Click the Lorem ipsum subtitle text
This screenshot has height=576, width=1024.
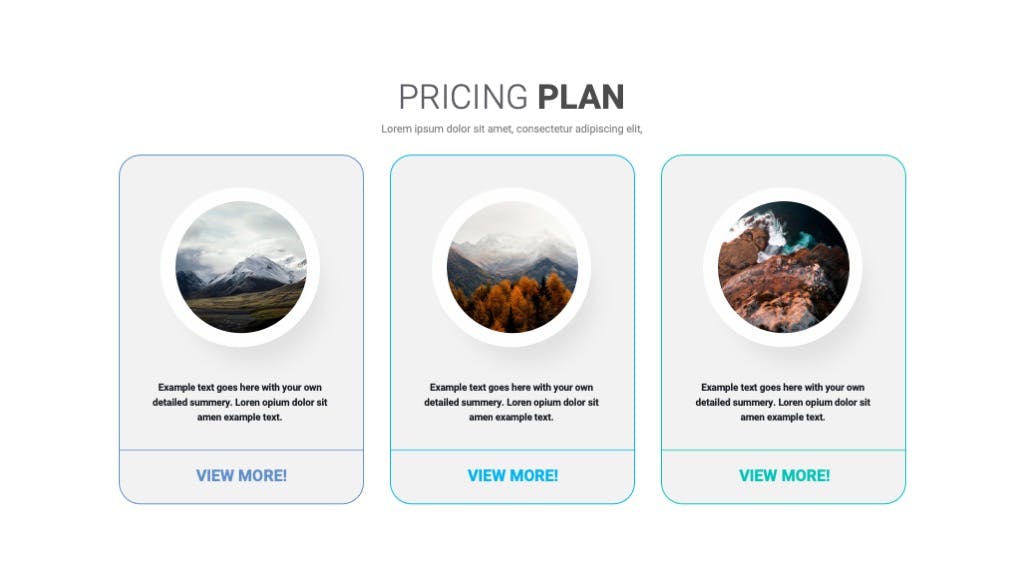[511, 129]
